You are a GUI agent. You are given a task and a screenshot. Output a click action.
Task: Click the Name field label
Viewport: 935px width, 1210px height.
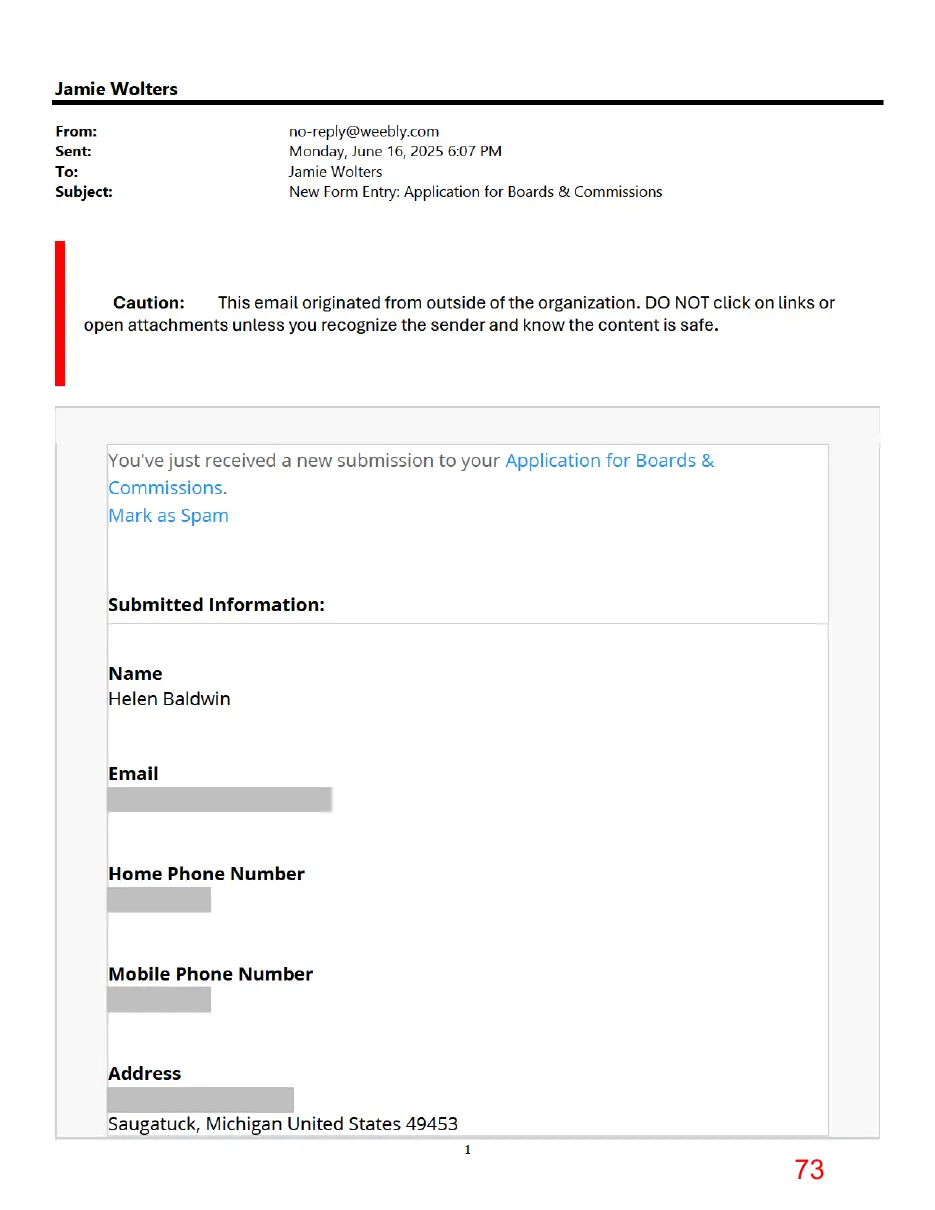point(135,674)
